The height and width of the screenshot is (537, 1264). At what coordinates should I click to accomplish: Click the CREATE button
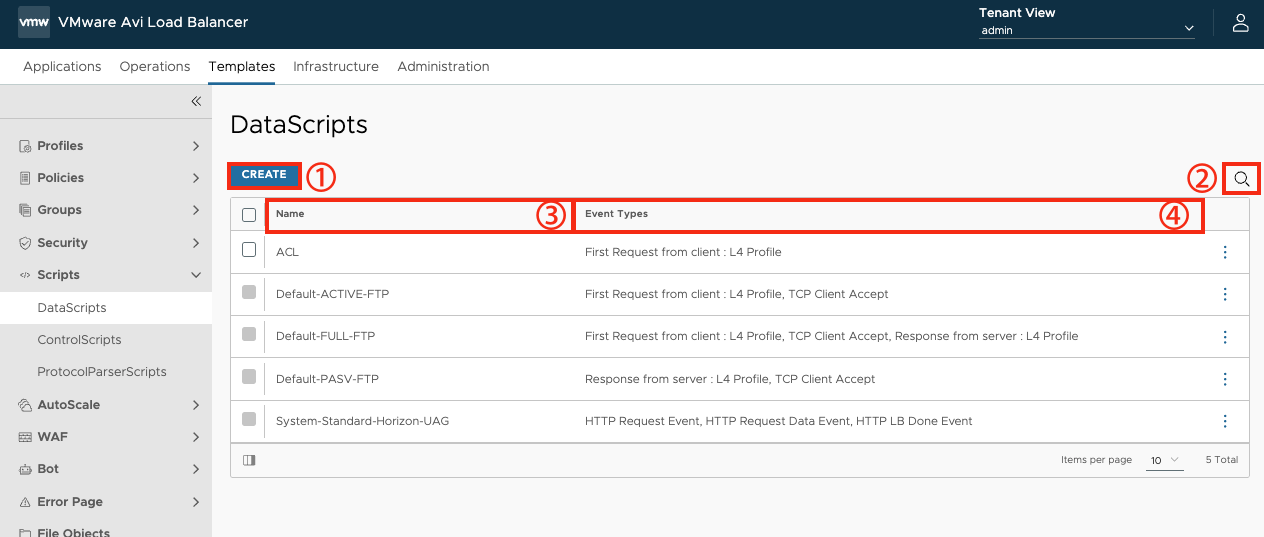point(264,174)
